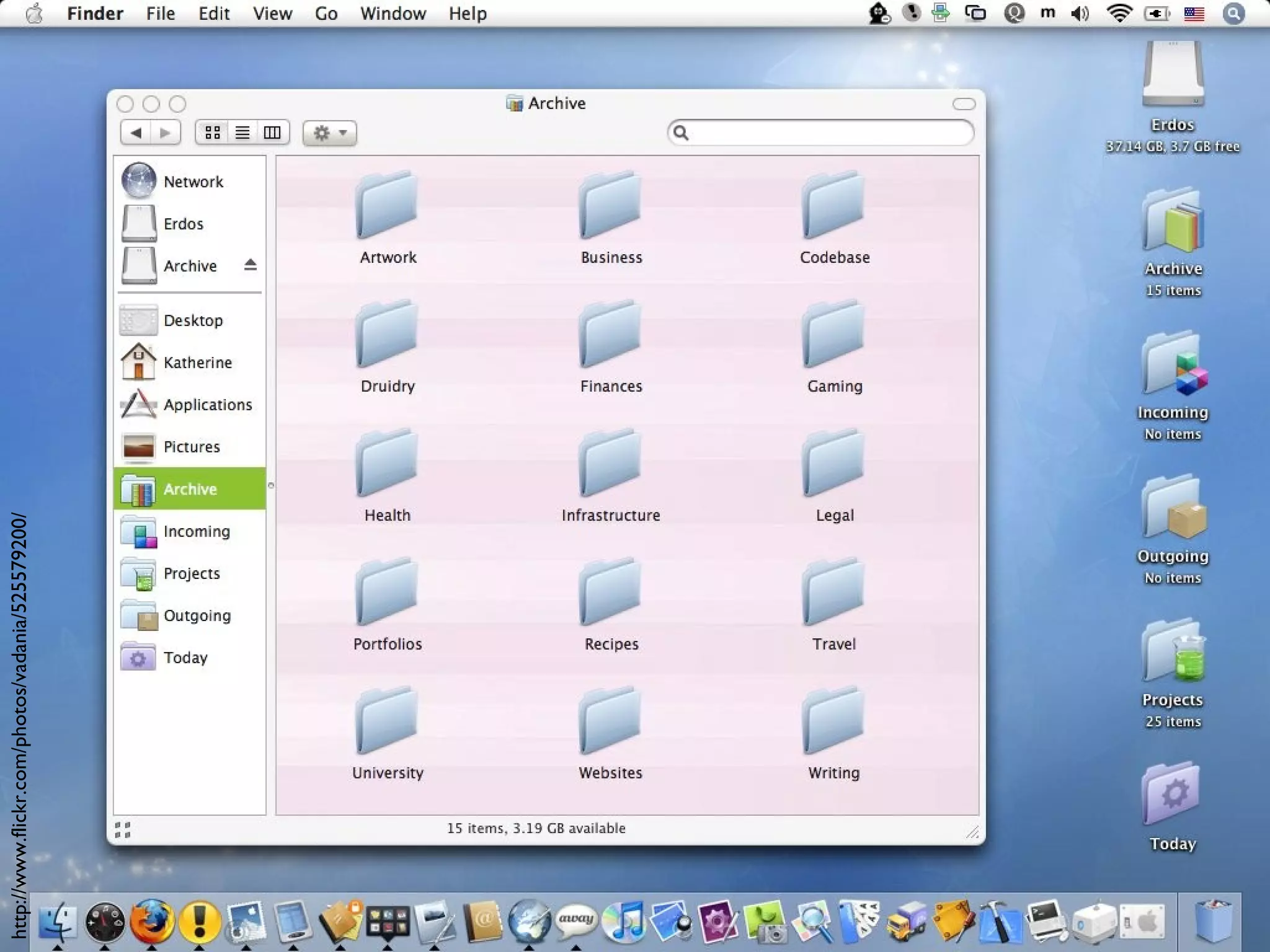Viewport: 1270px width, 952px height.
Task: Open the Window menu
Action: point(393,13)
